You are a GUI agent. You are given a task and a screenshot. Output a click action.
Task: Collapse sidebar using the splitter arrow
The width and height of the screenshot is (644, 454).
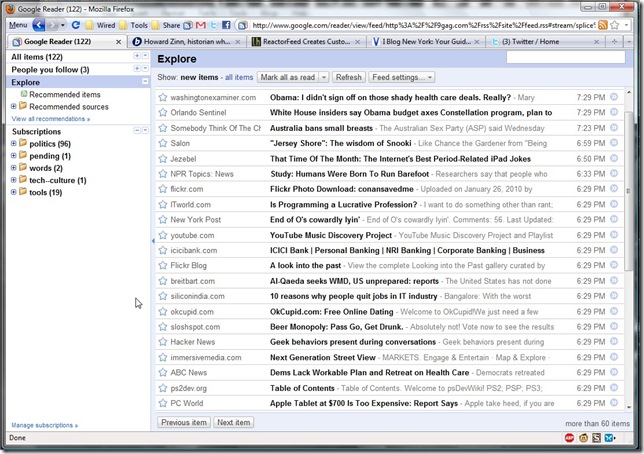pos(153,241)
